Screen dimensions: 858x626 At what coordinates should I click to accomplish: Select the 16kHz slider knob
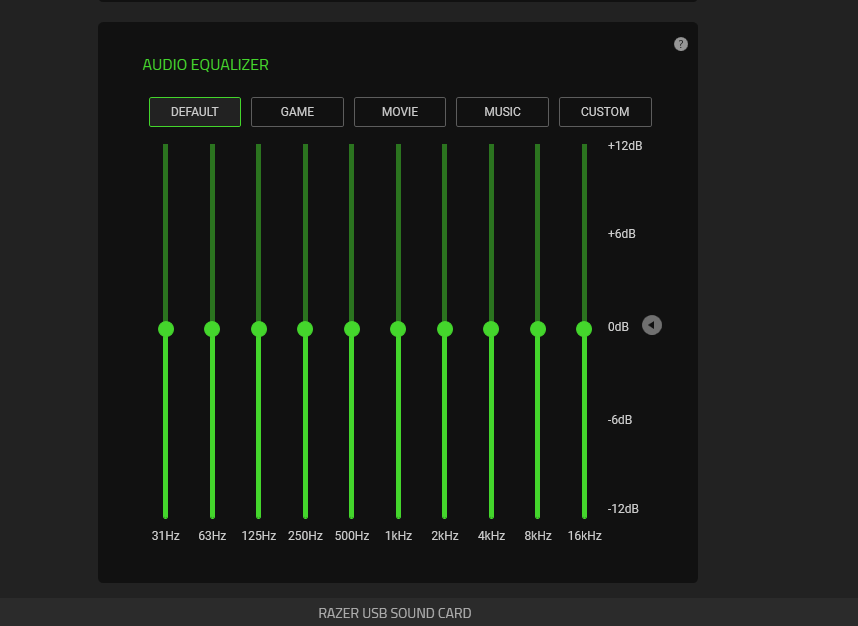click(584, 329)
